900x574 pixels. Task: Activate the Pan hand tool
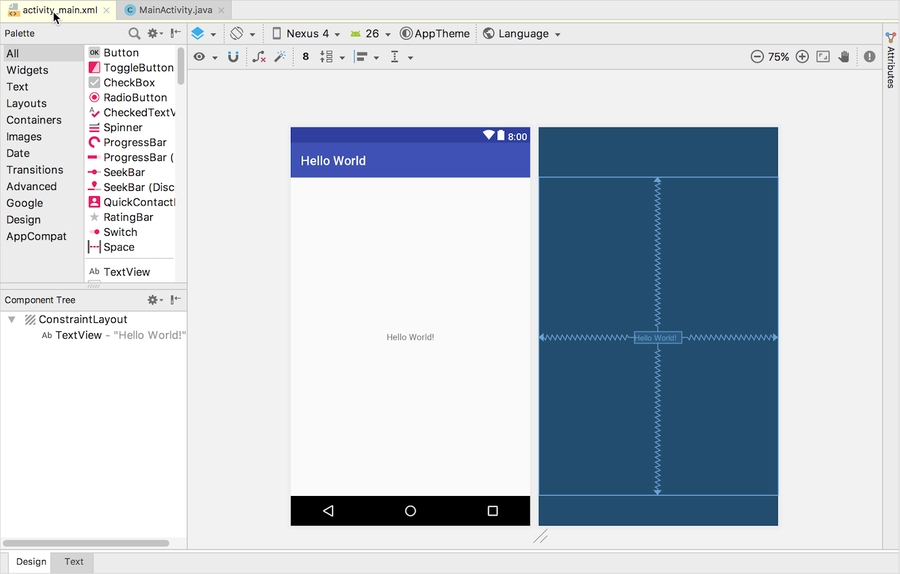click(845, 57)
